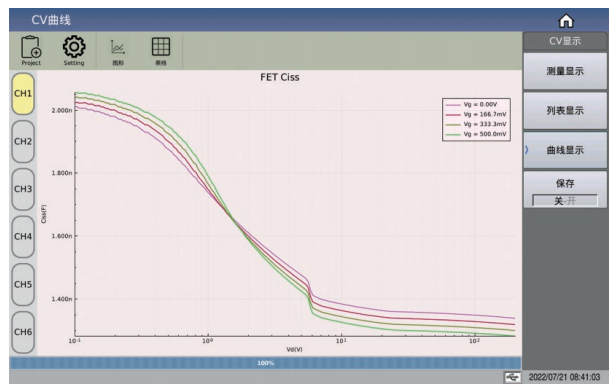Image resolution: width=616 pixels, height=391 pixels.
Task: Click the Vg = 166.7mV legend entry
Action: click(477, 114)
